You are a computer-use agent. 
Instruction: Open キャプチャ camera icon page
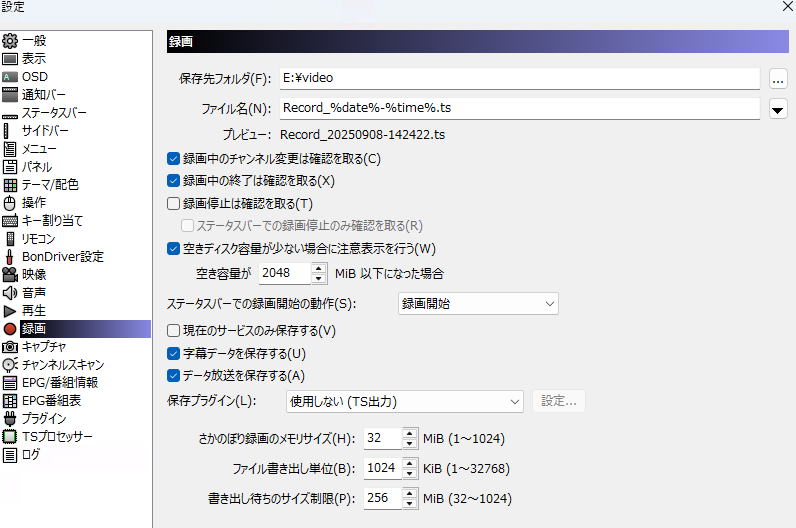coord(10,347)
